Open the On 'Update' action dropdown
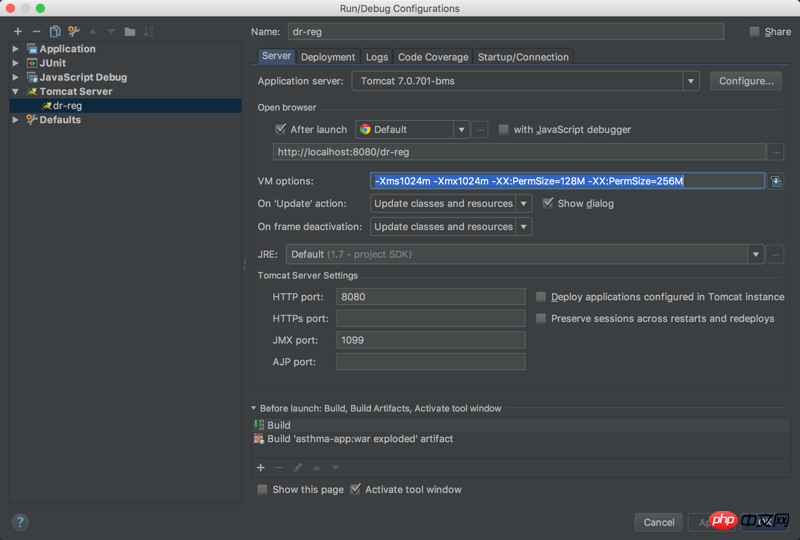The width and height of the screenshot is (800, 540). 524,203
